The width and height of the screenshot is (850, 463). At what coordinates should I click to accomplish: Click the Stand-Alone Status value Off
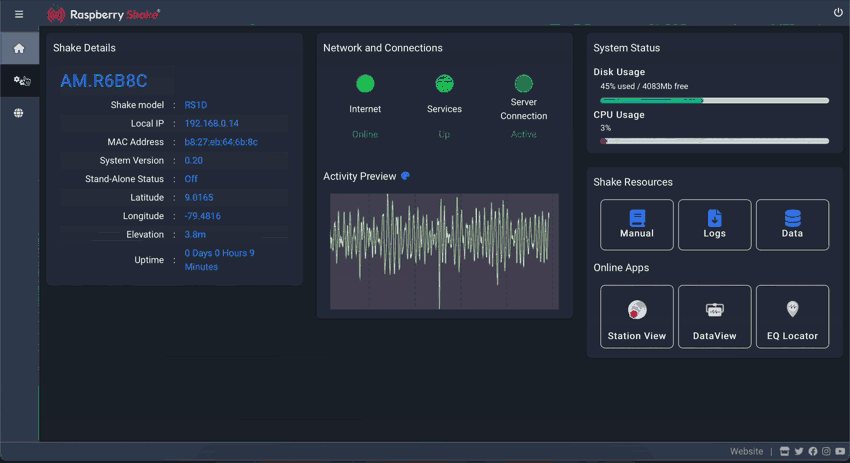(x=191, y=179)
